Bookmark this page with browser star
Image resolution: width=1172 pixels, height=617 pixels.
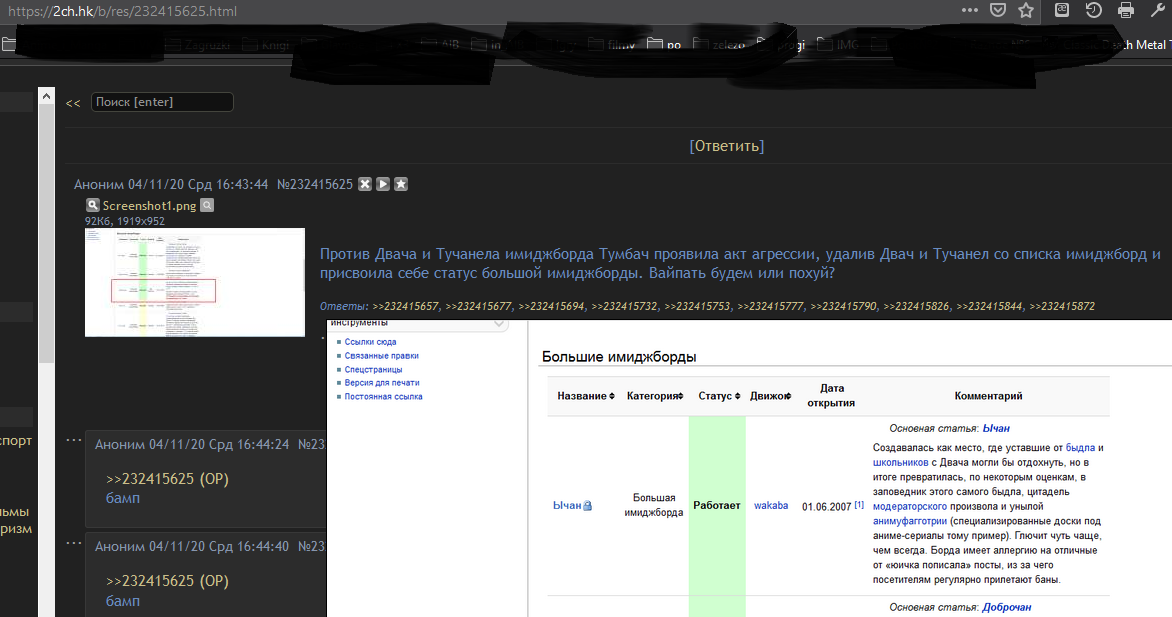[1026, 11]
